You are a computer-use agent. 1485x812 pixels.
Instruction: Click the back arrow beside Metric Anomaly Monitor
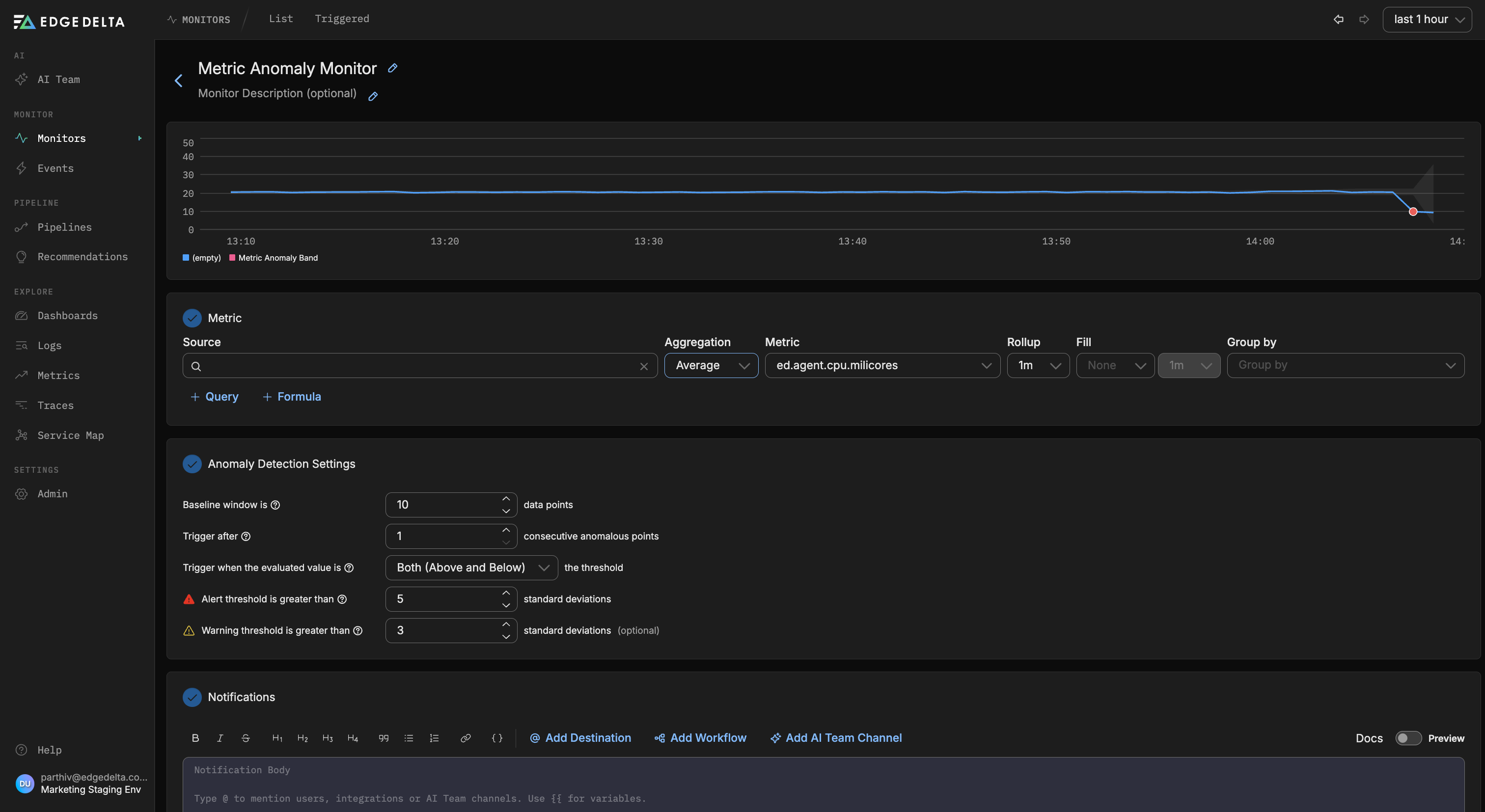click(179, 81)
